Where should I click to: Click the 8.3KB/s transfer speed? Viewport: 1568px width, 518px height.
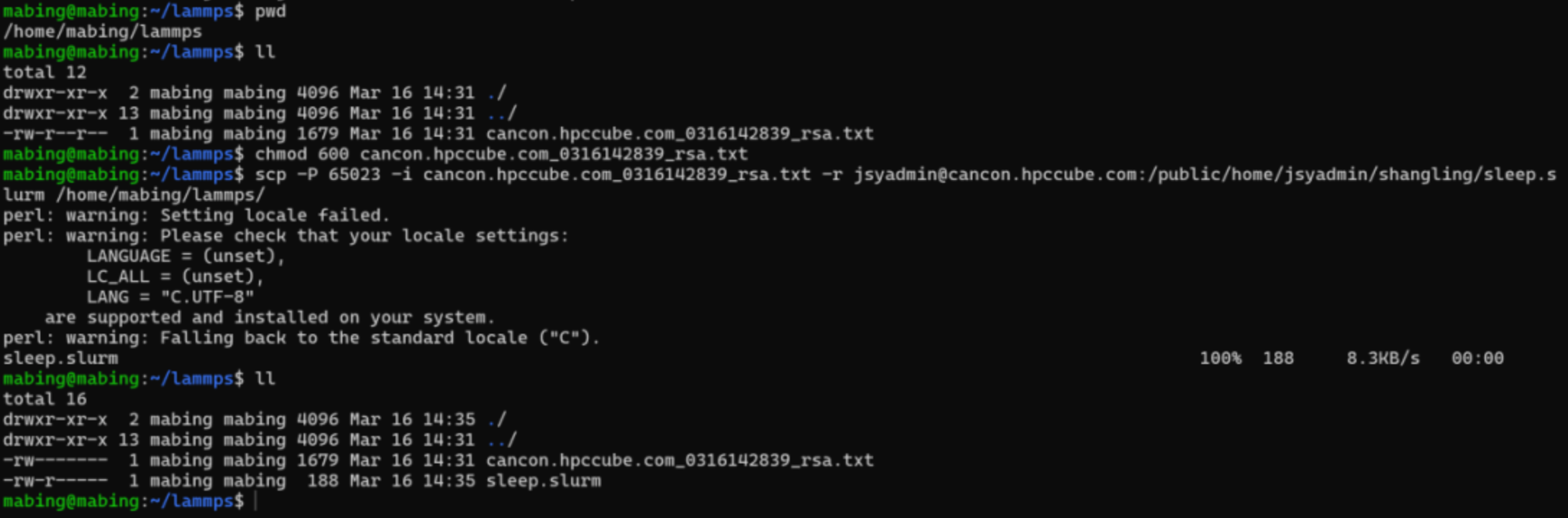coord(1382,358)
